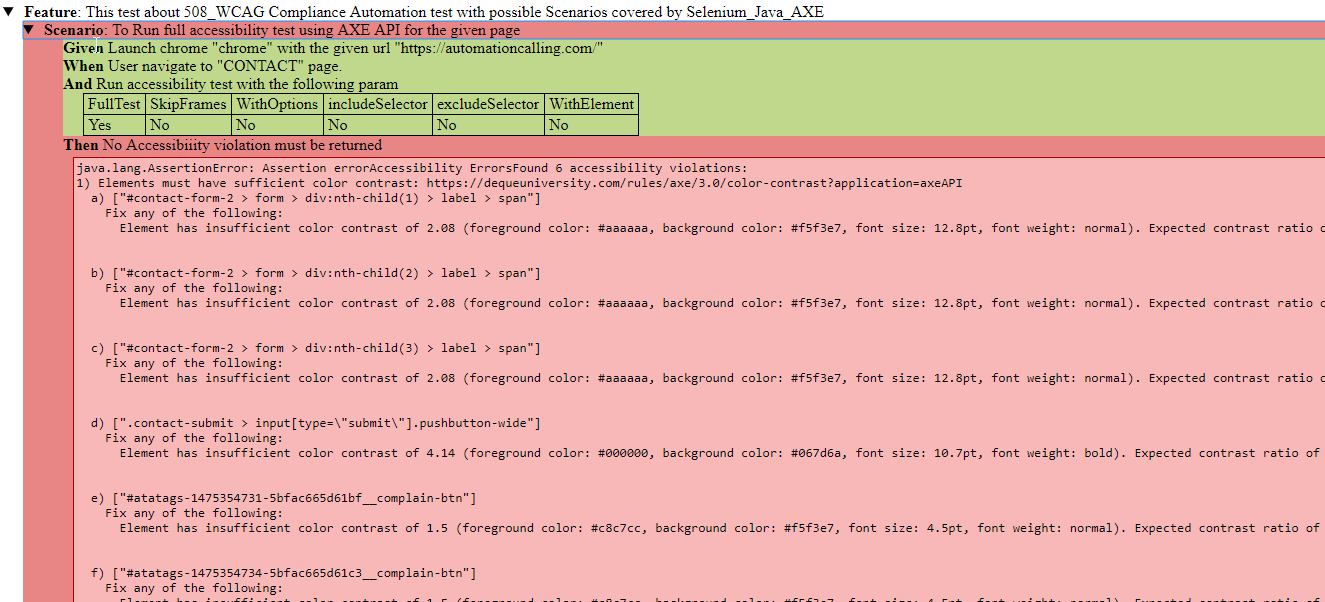Click the failed Then No Accessibility violation step

click(x=222, y=145)
